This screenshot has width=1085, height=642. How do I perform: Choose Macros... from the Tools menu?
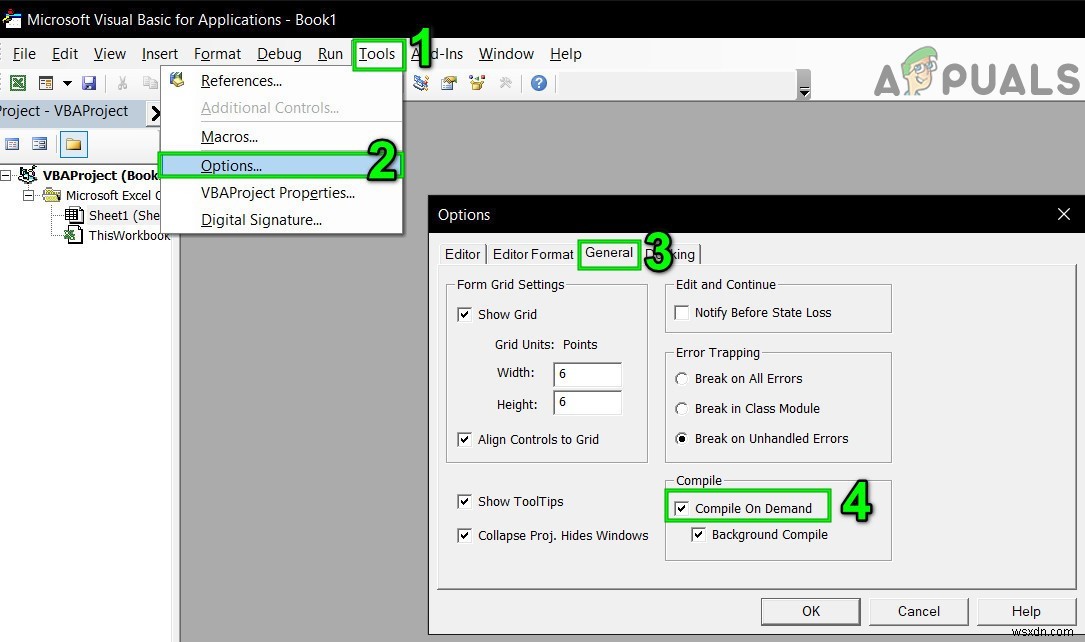tap(282, 137)
